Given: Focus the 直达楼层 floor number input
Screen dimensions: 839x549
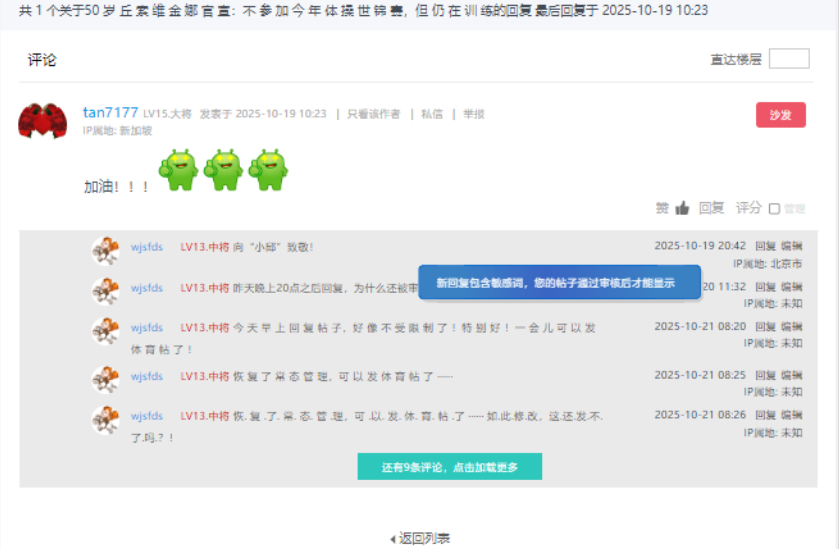Looking at the screenshot, I should point(788,59).
